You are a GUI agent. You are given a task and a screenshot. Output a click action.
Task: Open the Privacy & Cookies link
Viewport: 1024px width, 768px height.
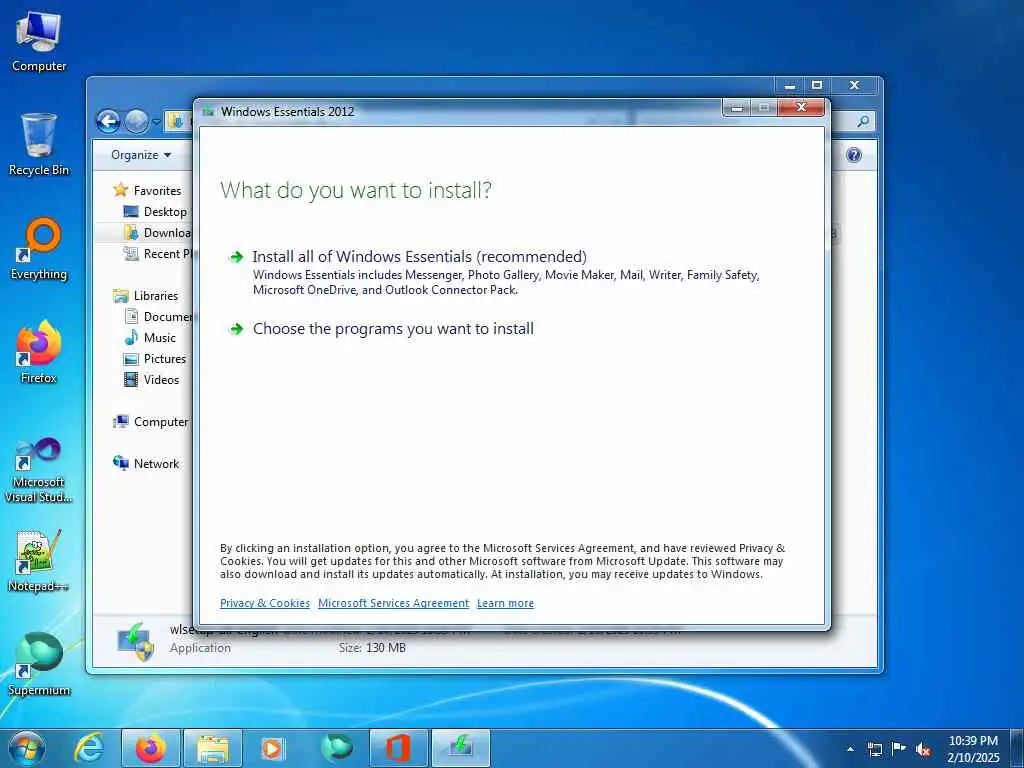pos(264,603)
